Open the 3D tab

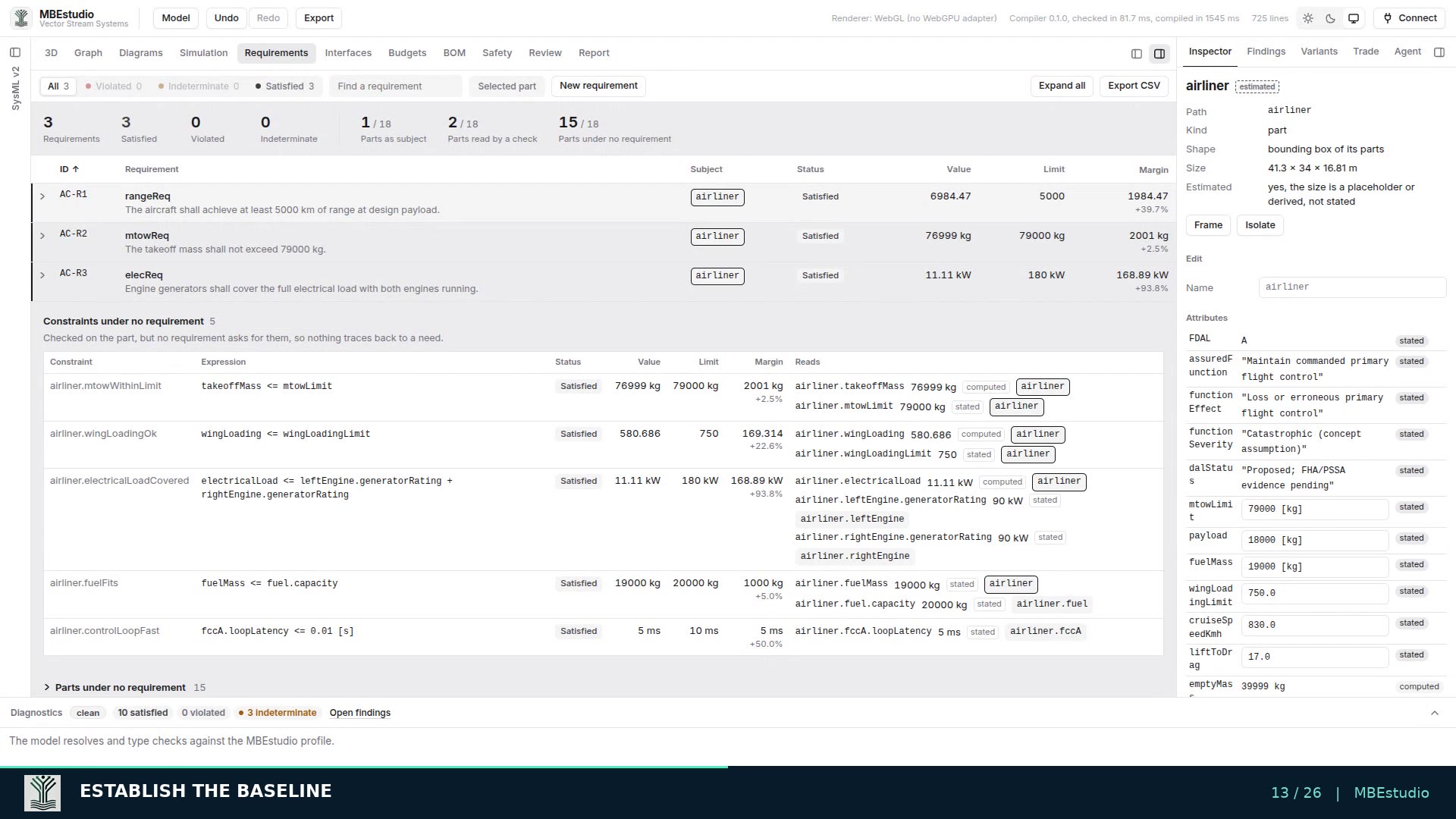click(51, 53)
